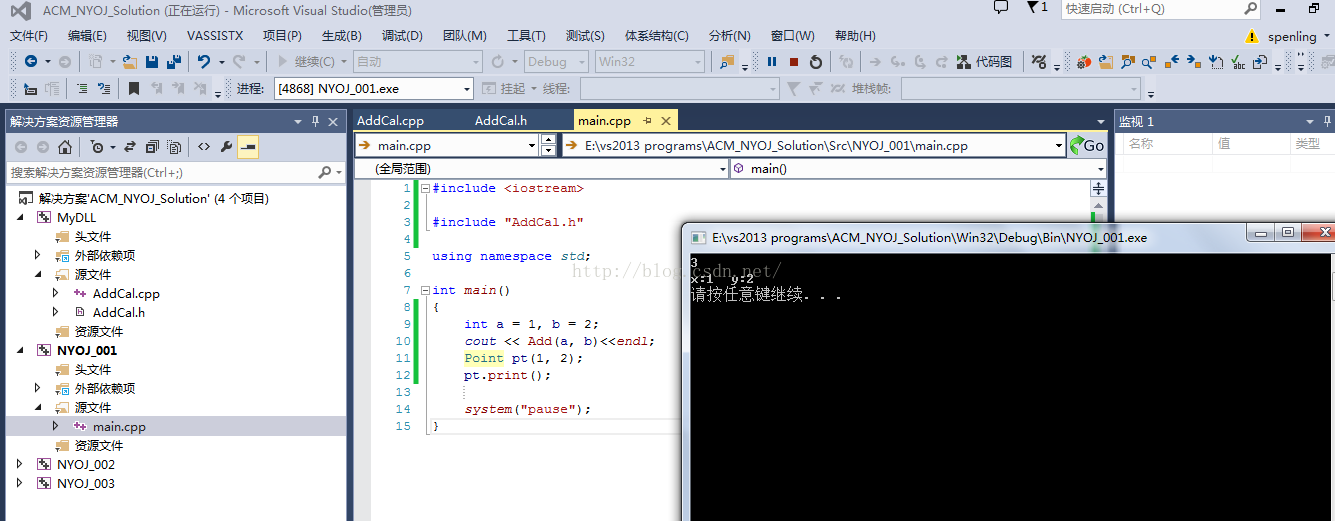Collapse the main function outline at line 7
The height and width of the screenshot is (521, 1335).
click(x=425, y=290)
